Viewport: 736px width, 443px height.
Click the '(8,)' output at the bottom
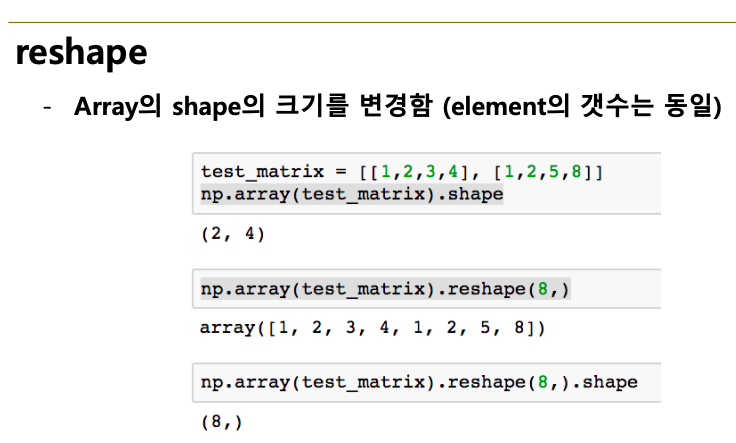point(222,422)
